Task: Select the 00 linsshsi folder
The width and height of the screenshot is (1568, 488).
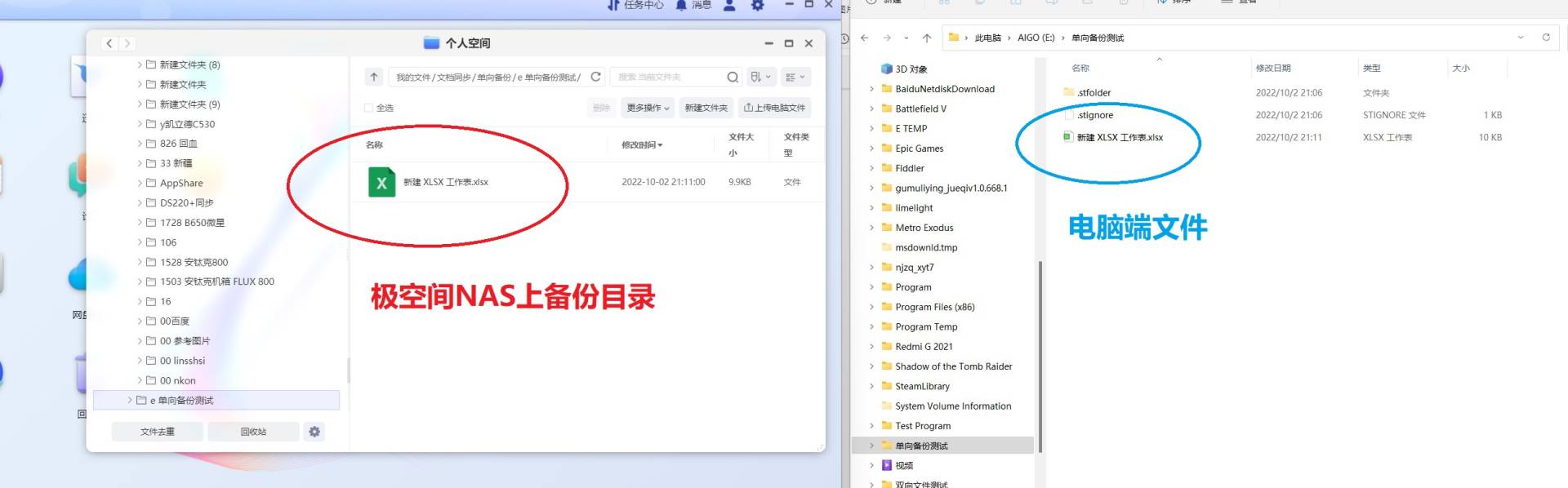Action: pos(183,361)
